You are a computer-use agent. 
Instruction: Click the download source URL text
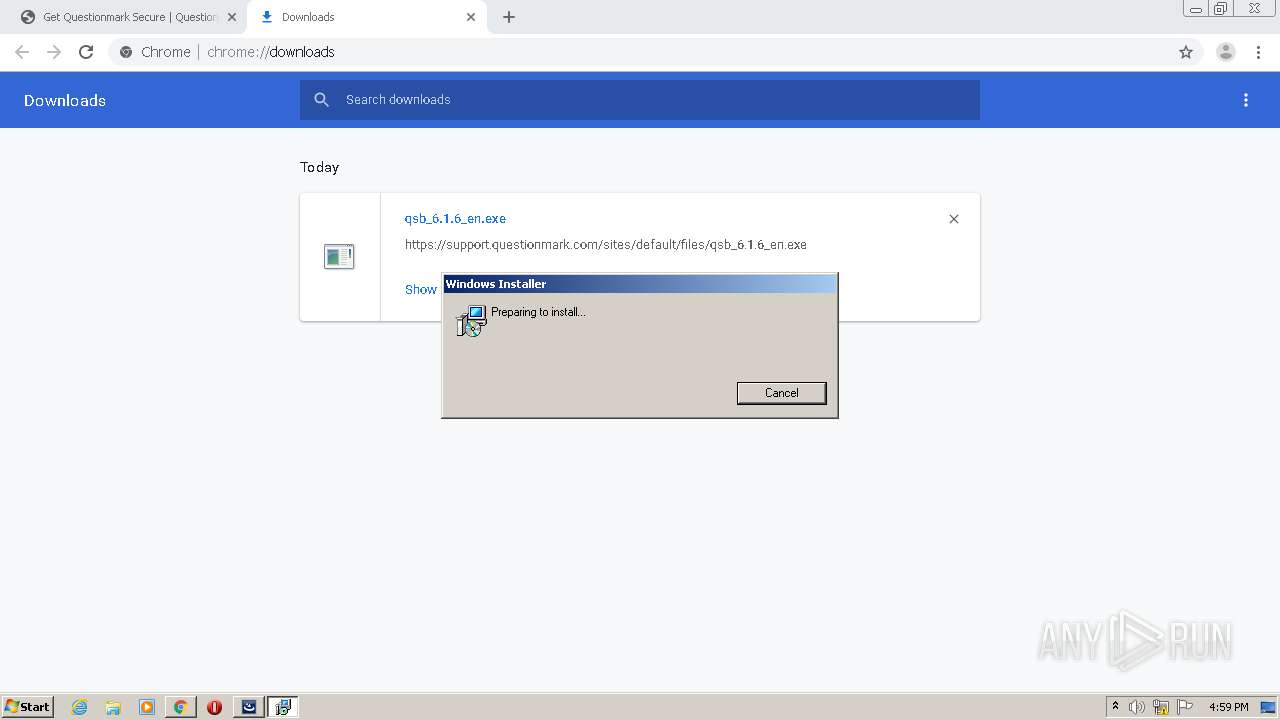605,244
